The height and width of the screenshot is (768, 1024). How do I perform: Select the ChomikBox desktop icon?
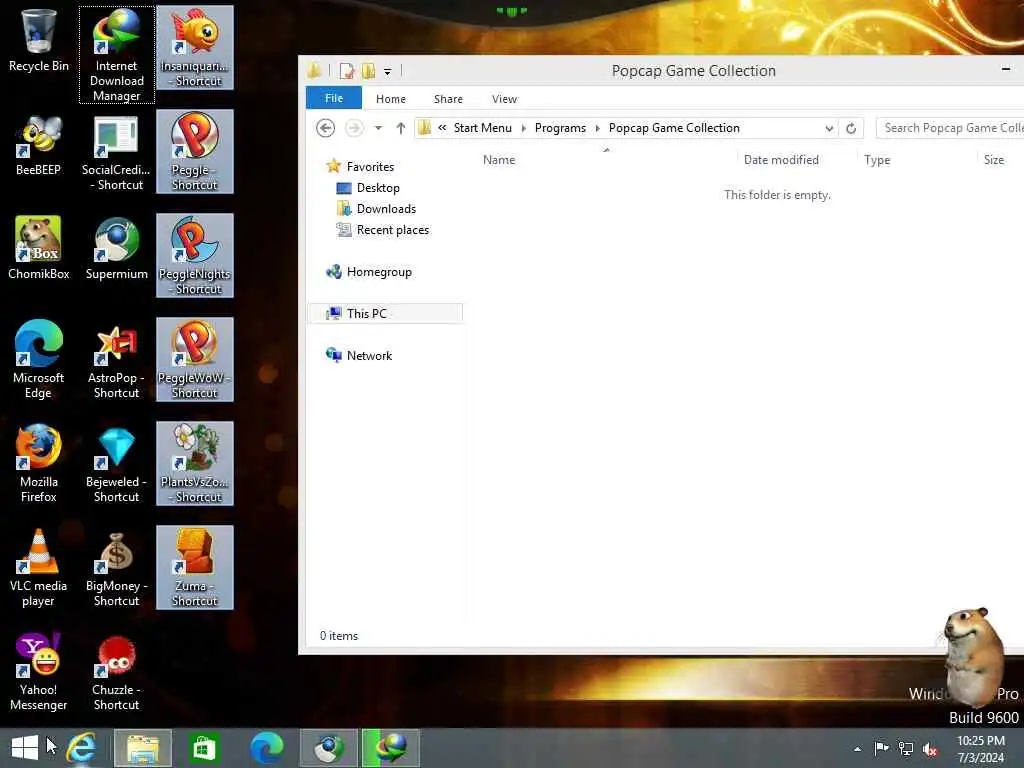pyautogui.click(x=39, y=248)
